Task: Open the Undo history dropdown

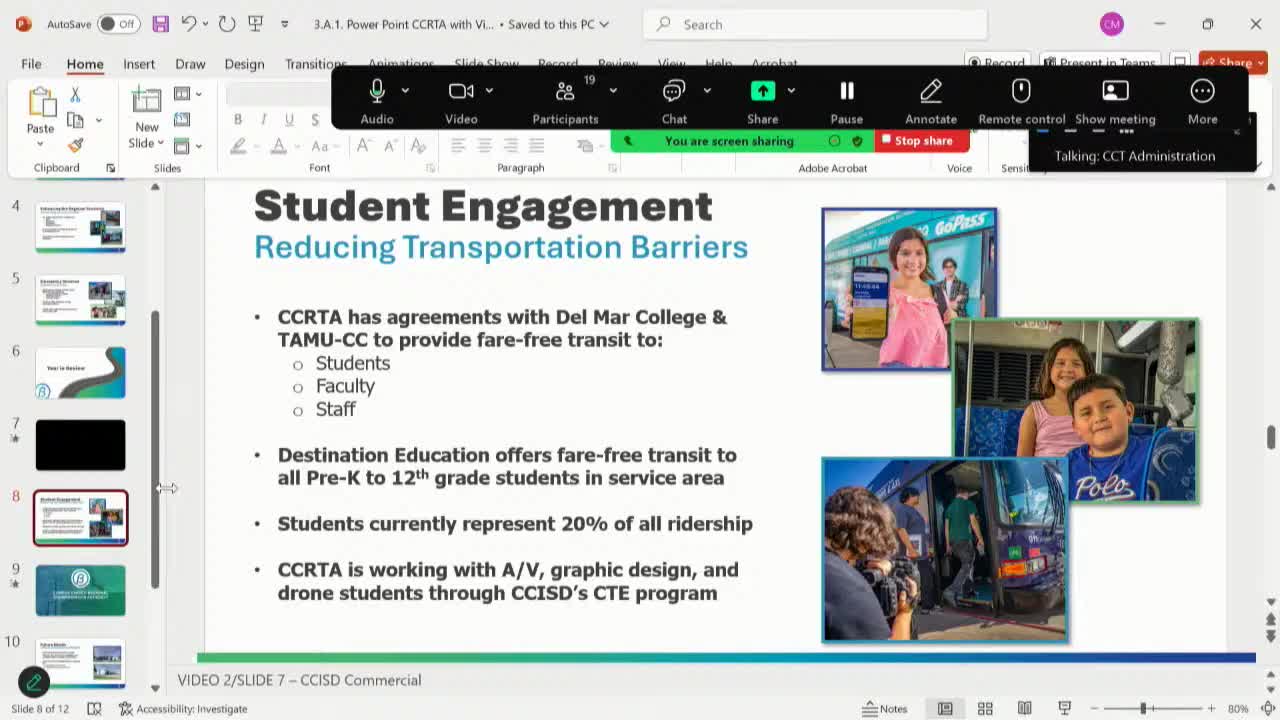Action: (x=205, y=24)
